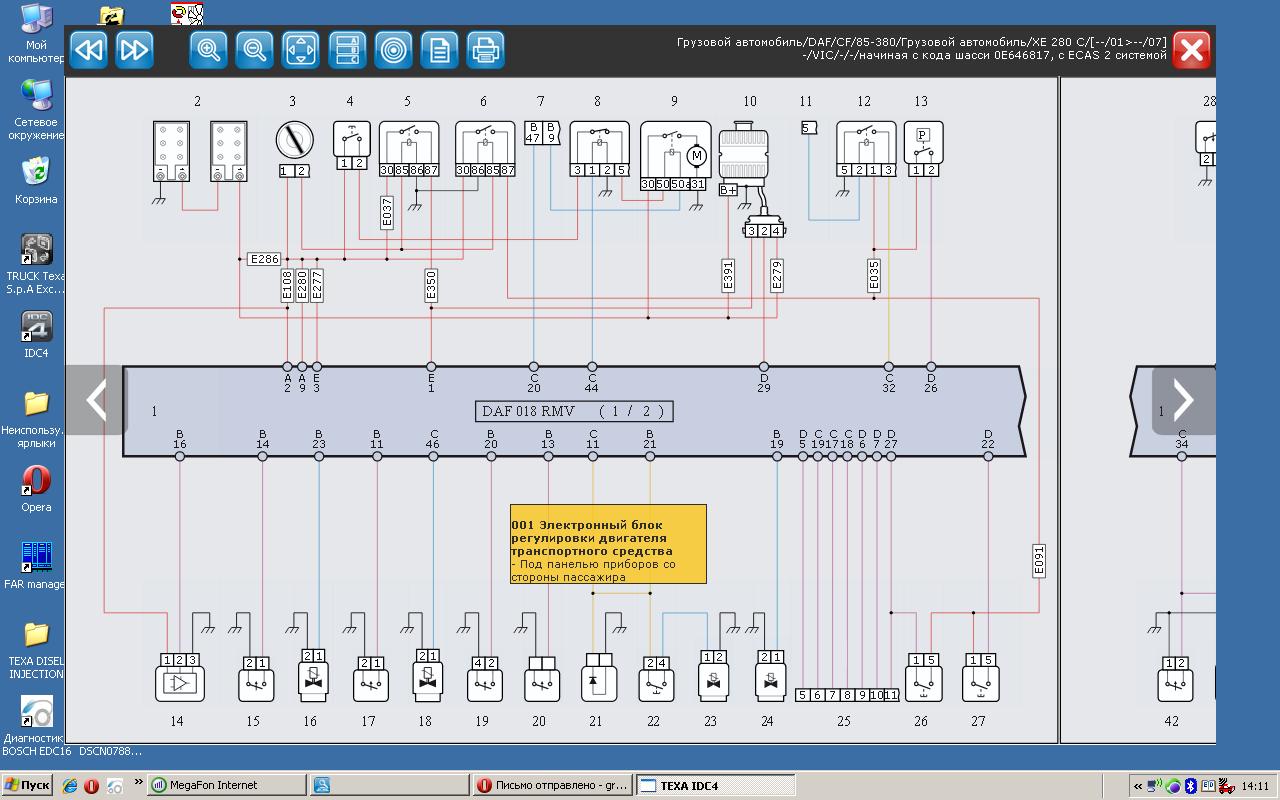Select relay component number 5

click(408, 150)
